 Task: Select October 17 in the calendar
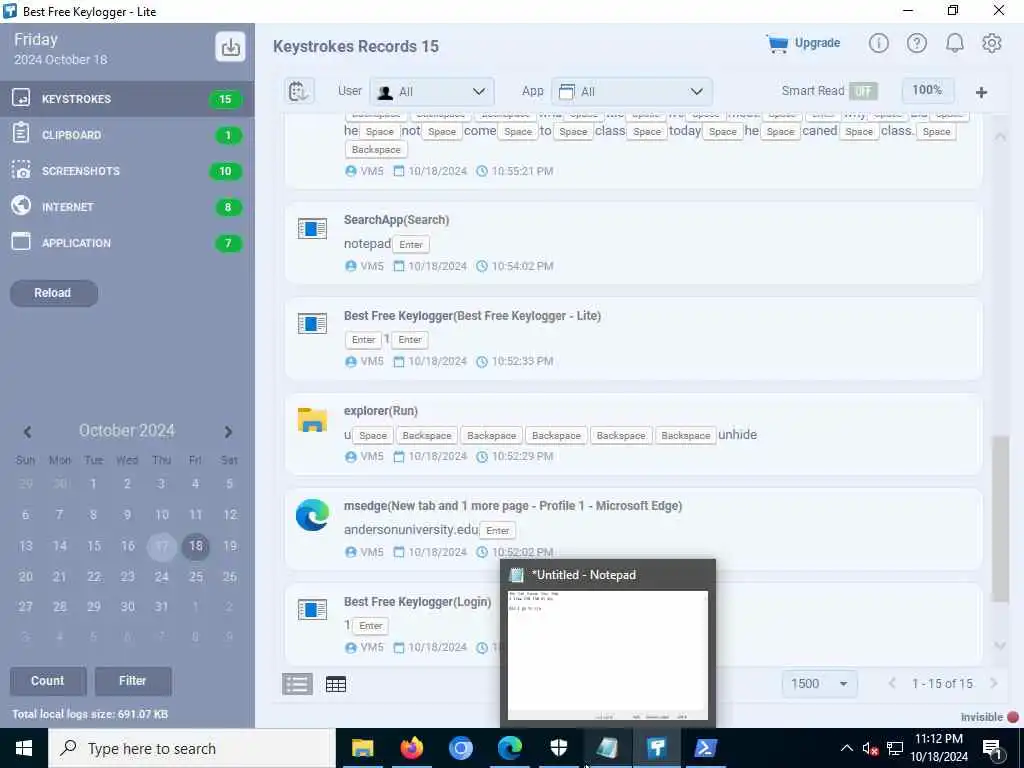pyautogui.click(x=161, y=546)
